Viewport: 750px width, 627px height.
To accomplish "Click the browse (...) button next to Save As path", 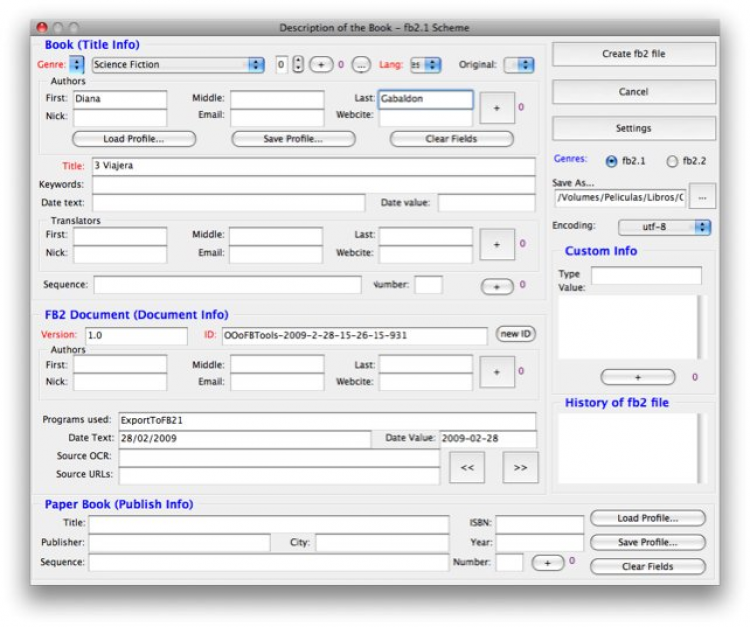I will coord(703,197).
